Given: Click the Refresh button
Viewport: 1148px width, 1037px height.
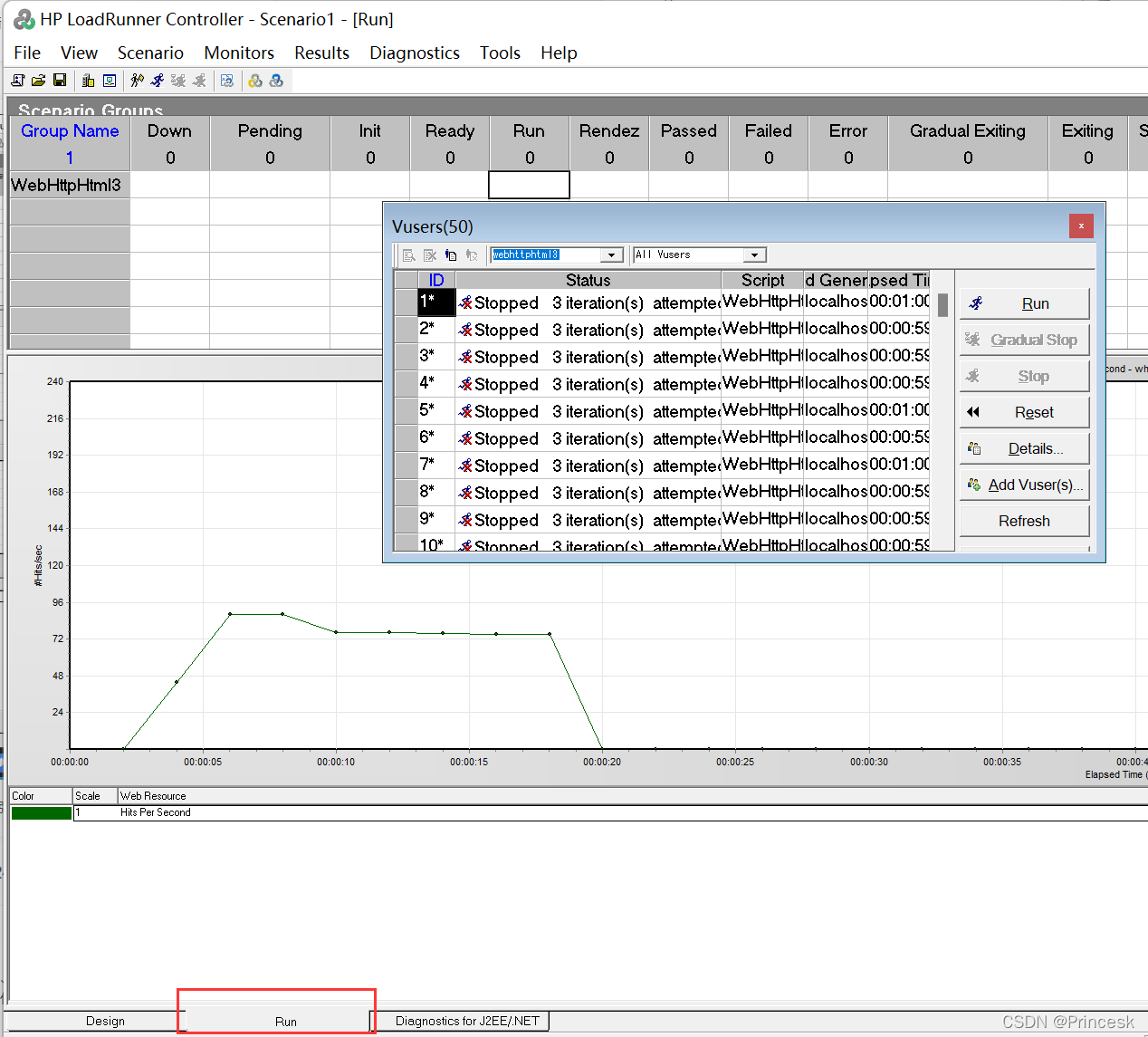Looking at the screenshot, I should tap(1024, 521).
